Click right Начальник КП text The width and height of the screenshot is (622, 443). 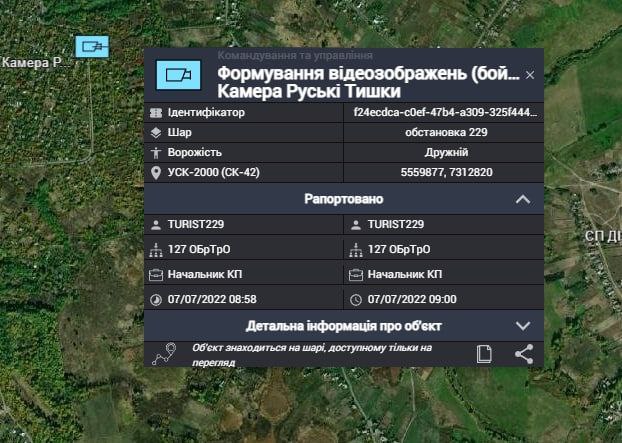pos(405,274)
